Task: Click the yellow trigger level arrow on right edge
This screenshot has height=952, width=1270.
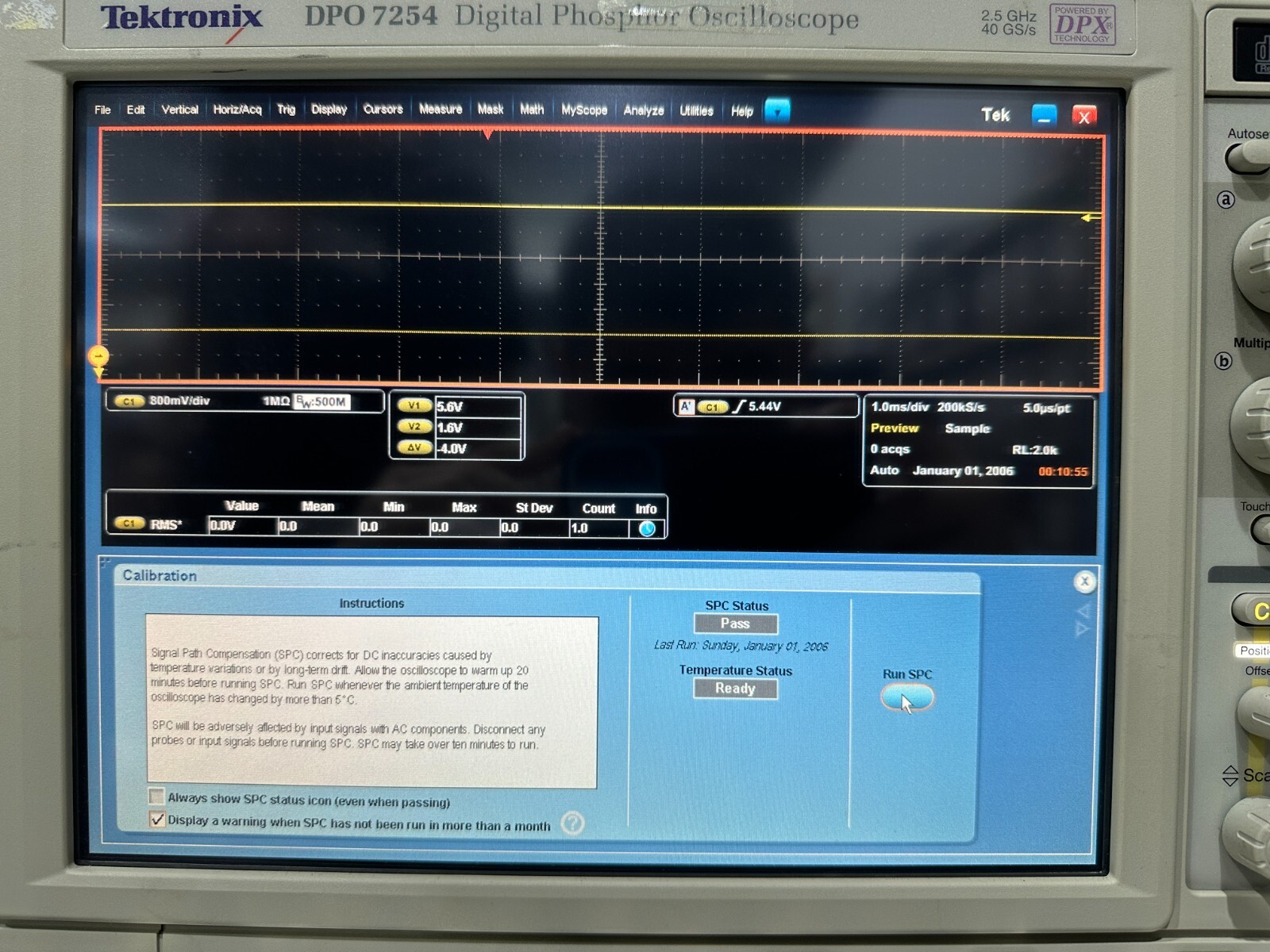Action: 1091,217
